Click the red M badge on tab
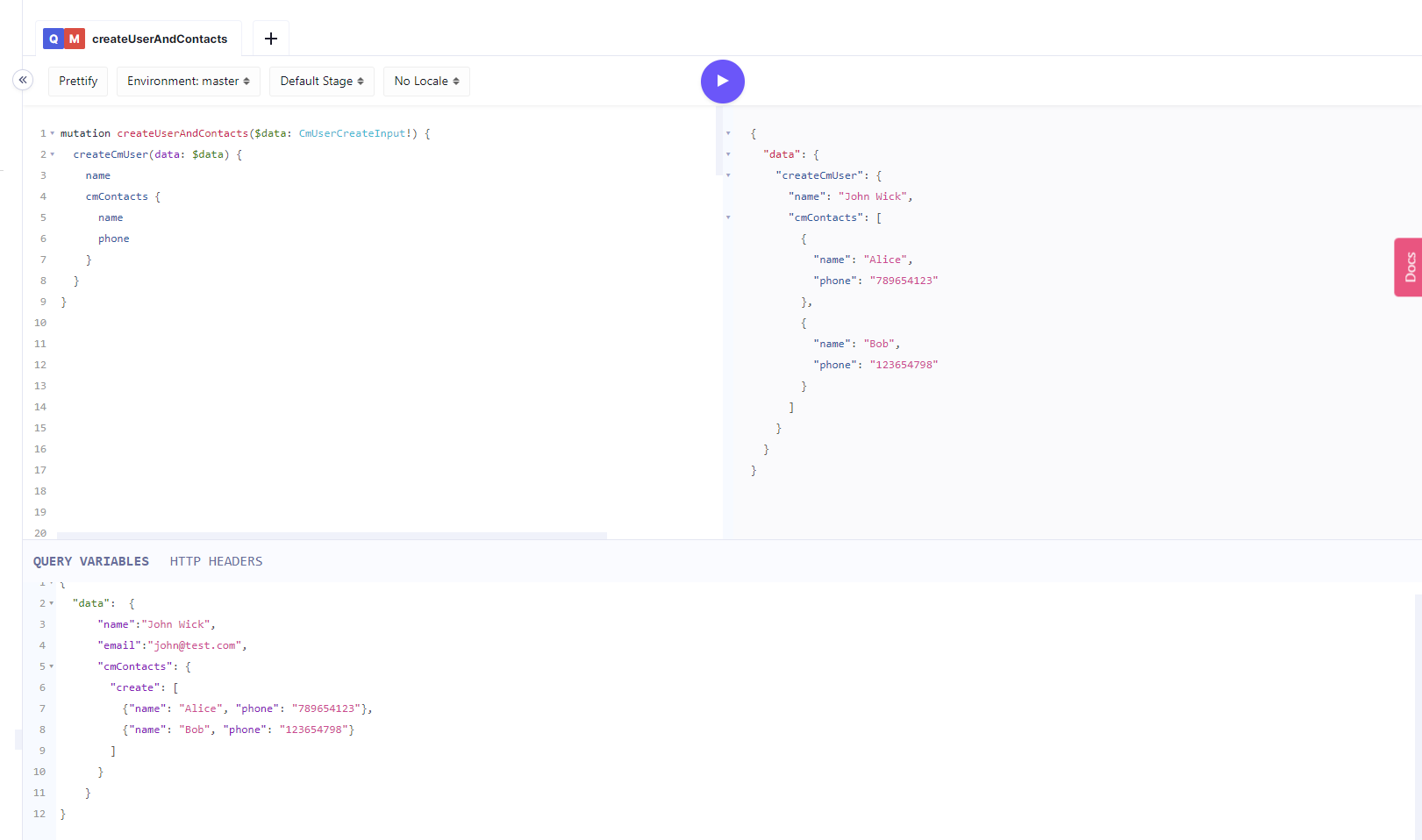The width and height of the screenshot is (1422, 840). pyautogui.click(x=75, y=39)
